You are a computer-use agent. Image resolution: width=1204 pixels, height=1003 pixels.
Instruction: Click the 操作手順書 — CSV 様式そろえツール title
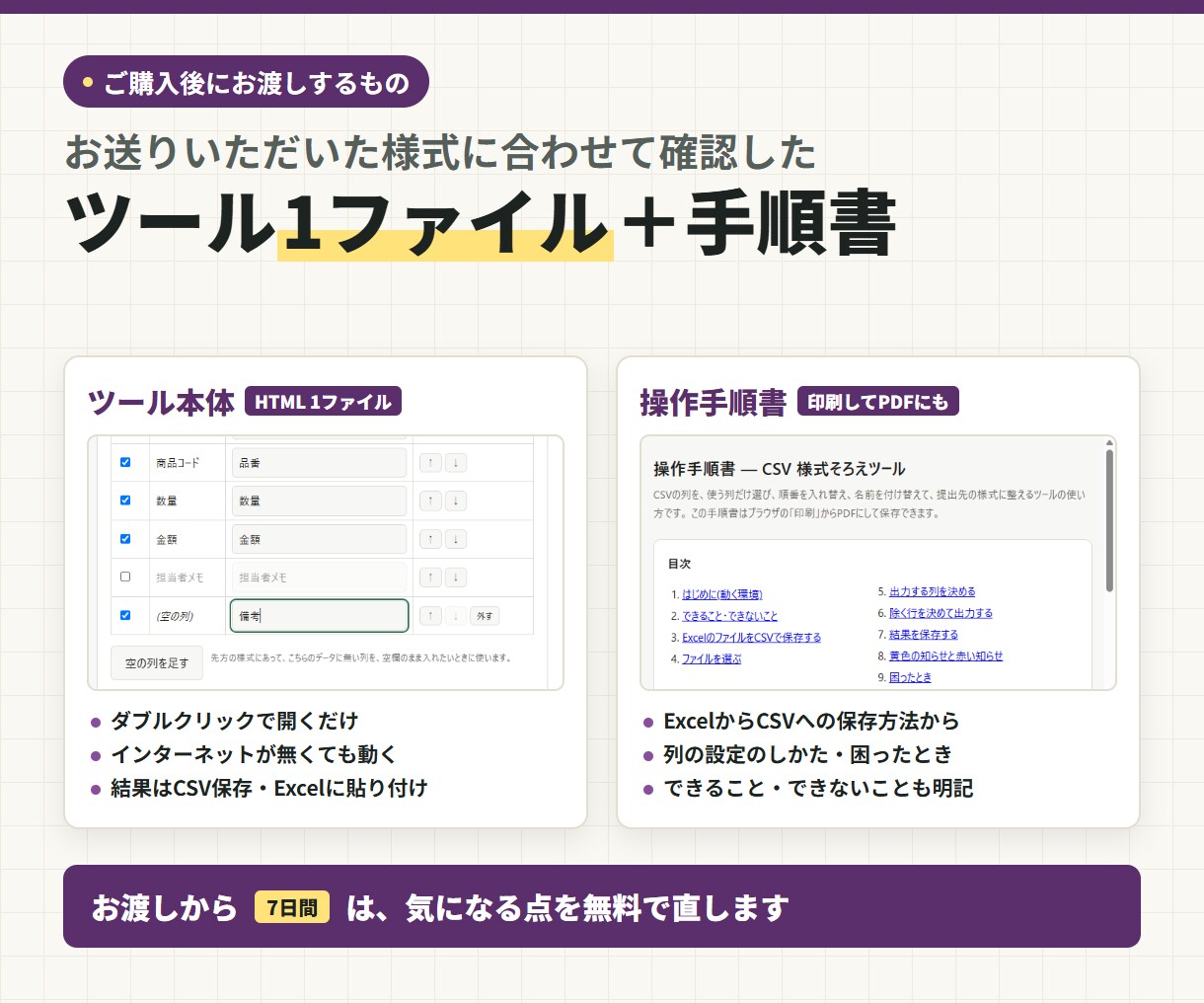(779, 469)
